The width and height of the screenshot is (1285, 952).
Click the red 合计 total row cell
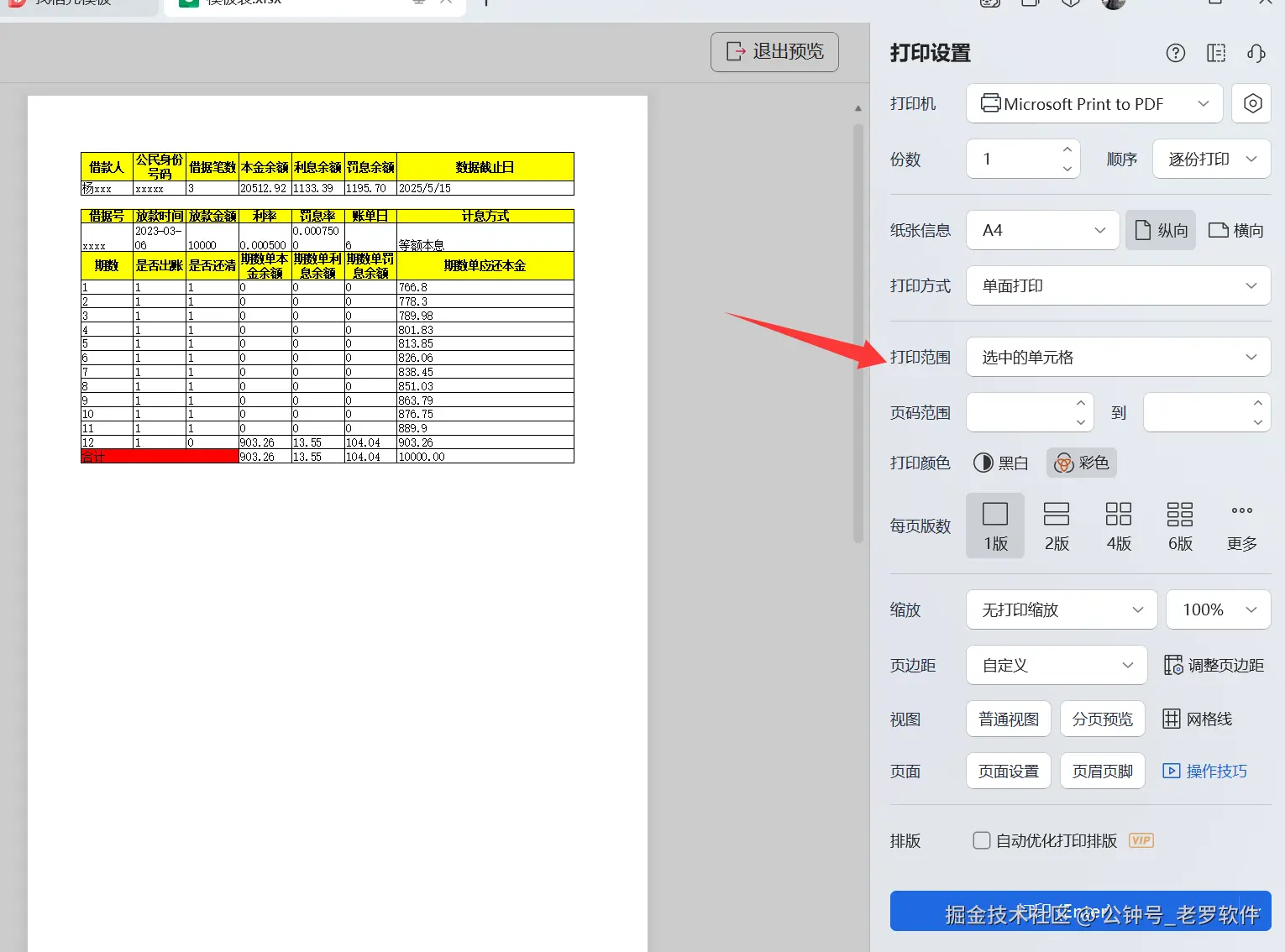[160, 457]
